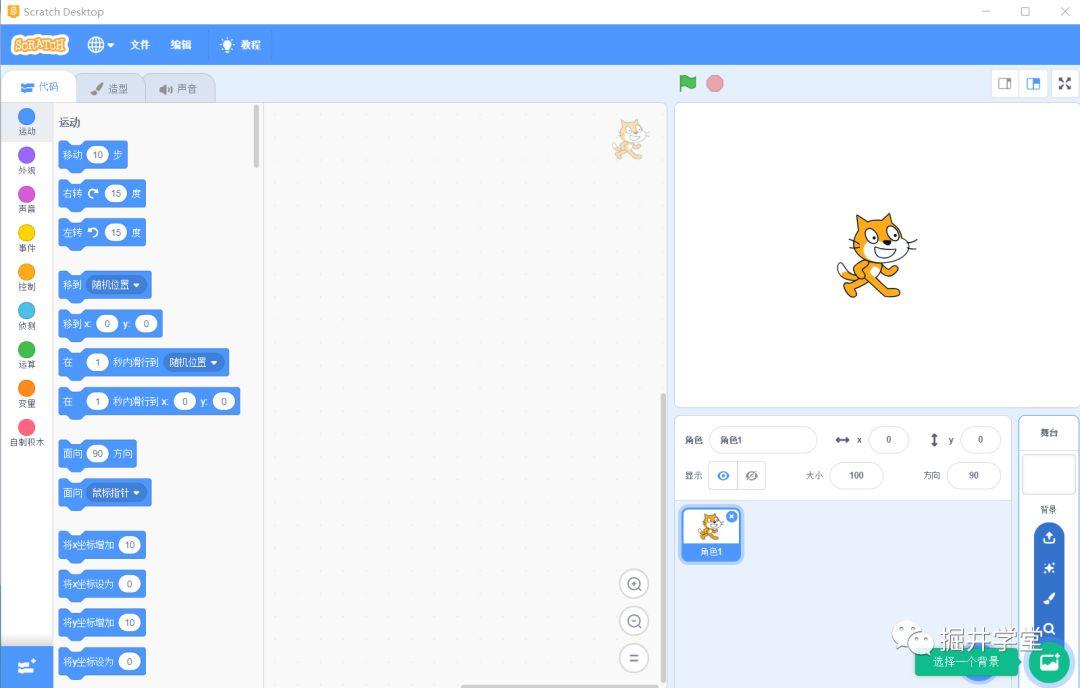
Task: Select the 运动 motion category
Action: (27, 122)
